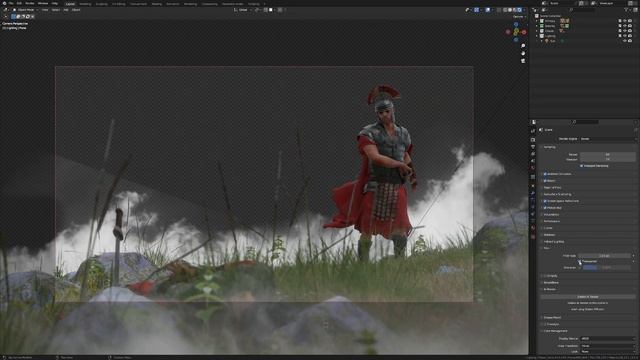Open the outliner filter funnel icon
This screenshot has height=360, width=640.
[x=627, y=10]
